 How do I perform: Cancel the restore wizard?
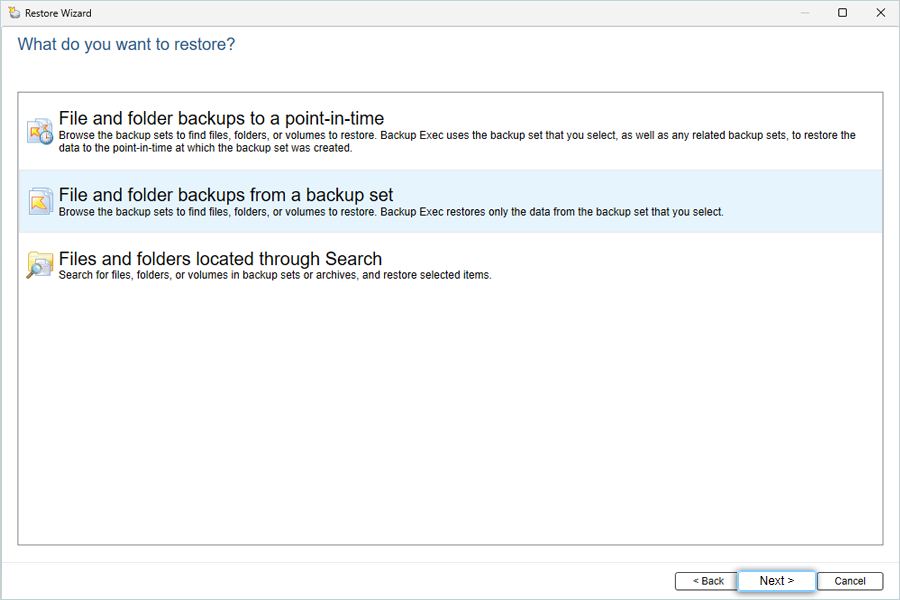pyautogui.click(x=849, y=581)
